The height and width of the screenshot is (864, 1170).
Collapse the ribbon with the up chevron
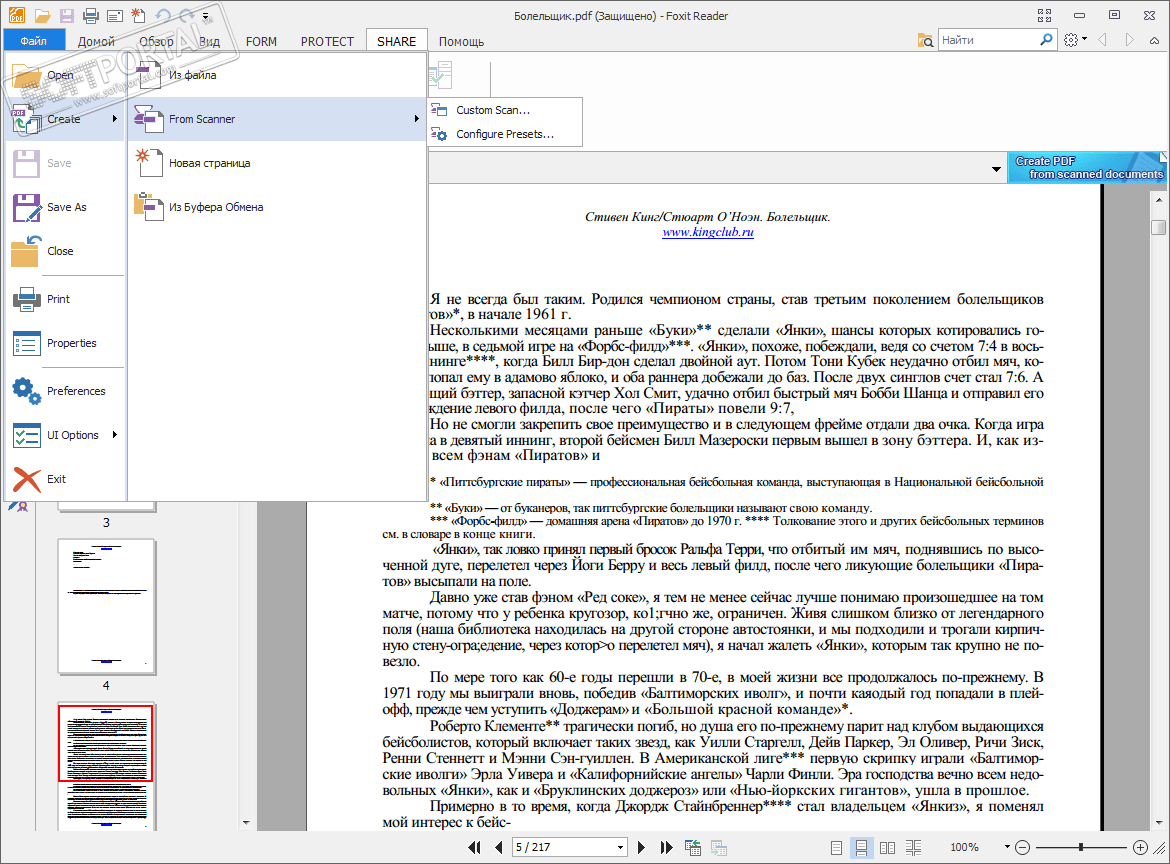tap(1154, 41)
